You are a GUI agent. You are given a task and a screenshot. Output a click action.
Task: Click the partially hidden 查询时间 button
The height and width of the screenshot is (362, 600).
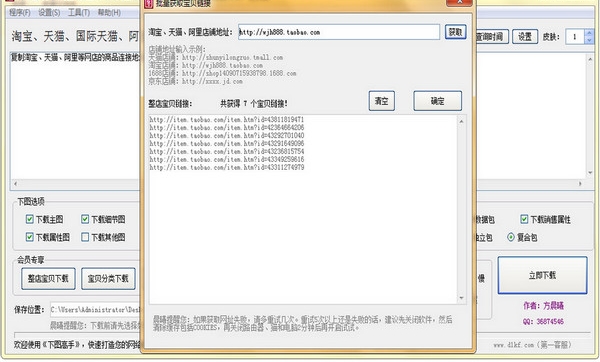492,37
